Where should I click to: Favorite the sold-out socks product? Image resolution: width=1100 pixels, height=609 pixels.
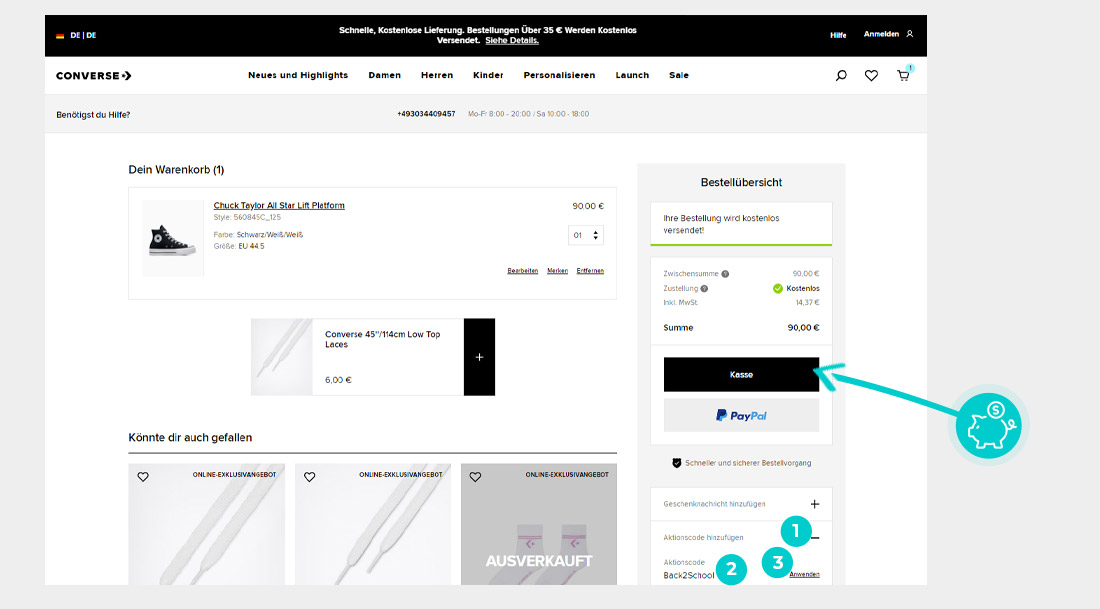tap(476, 477)
